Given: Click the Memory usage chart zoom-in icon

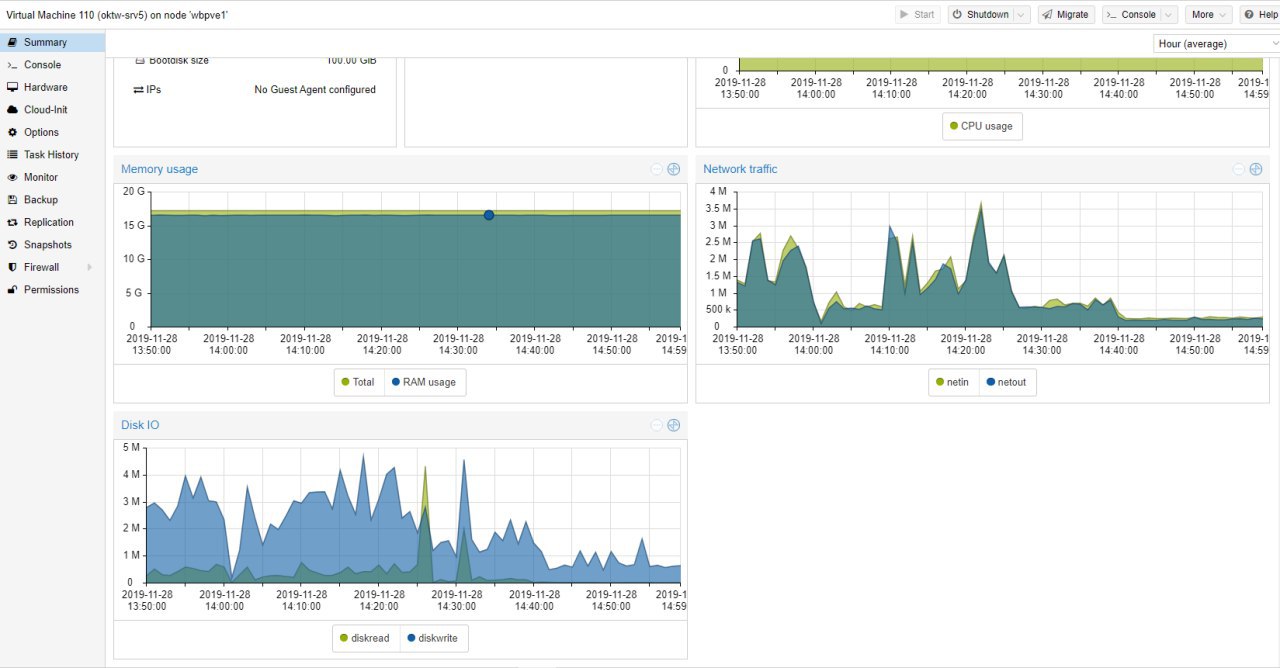Looking at the screenshot, I should [674, 169].
